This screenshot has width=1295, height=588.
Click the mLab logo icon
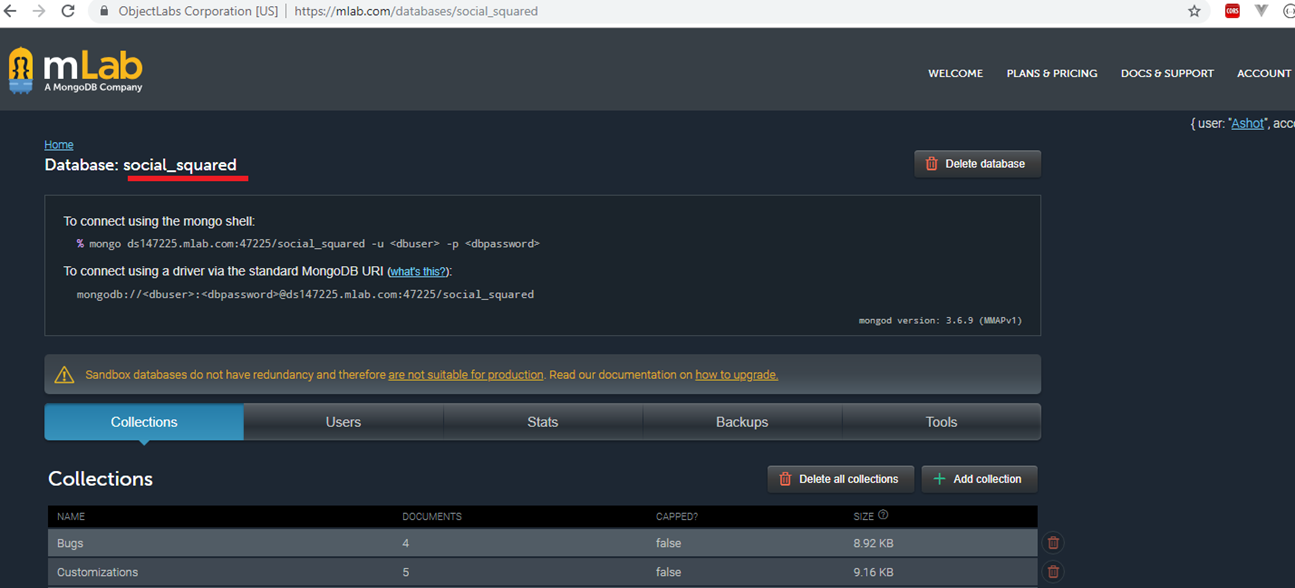click(x=22, y=70)
